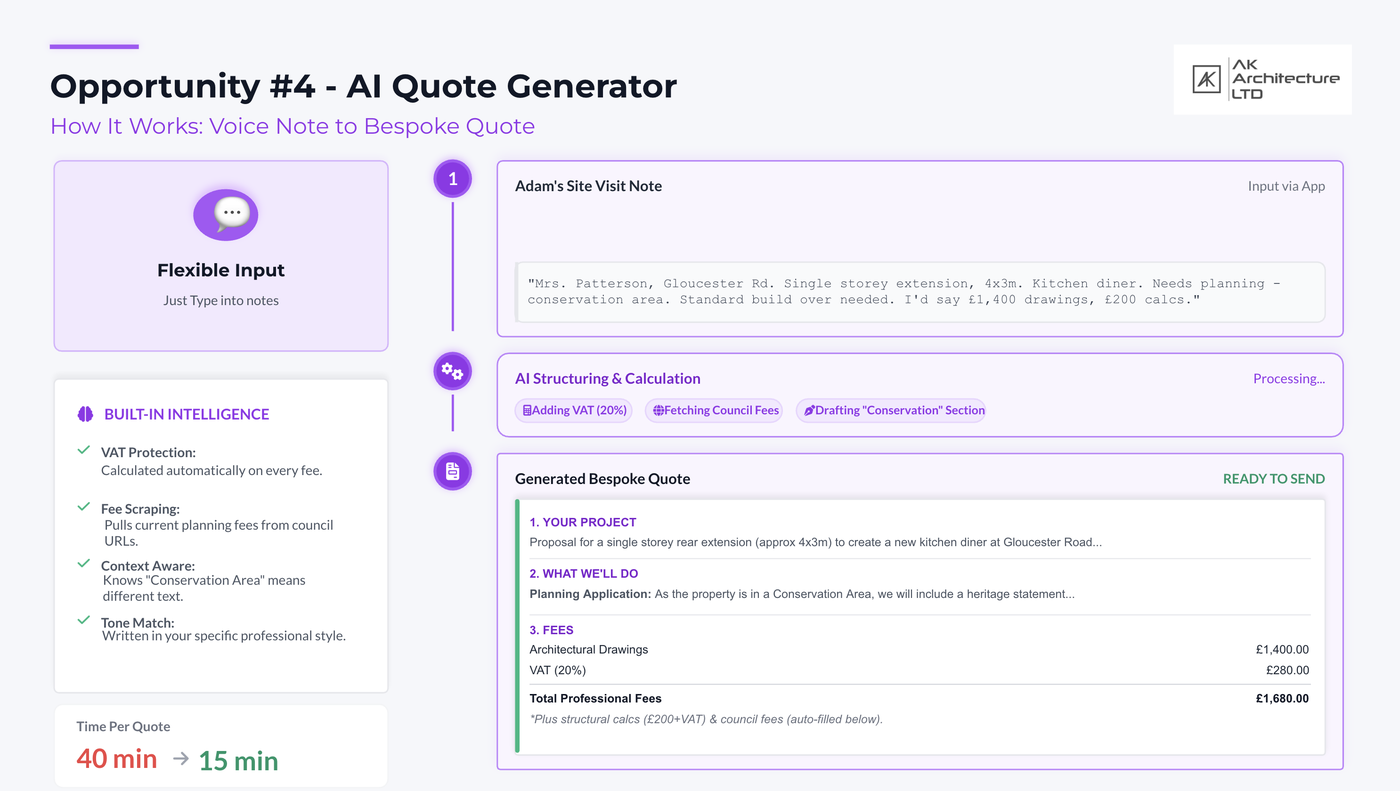
Task: Click the speech bubble Flexible Input icon
Action: 225,215
